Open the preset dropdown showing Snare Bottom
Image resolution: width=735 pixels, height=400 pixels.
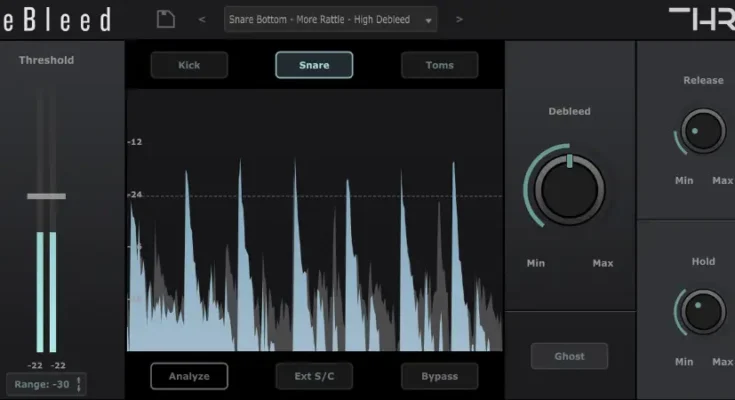point(320,19)
